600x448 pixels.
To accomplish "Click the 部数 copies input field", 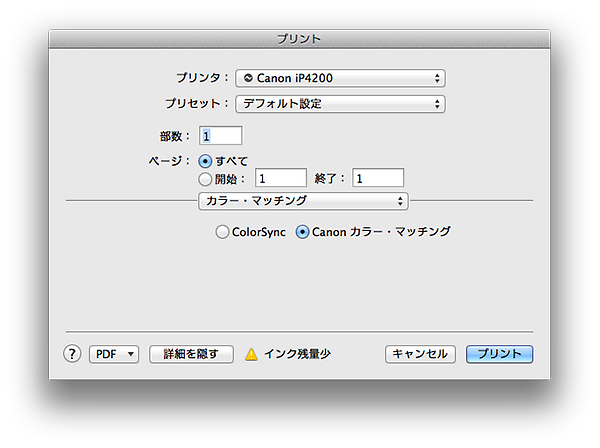I will click(220, 135).
